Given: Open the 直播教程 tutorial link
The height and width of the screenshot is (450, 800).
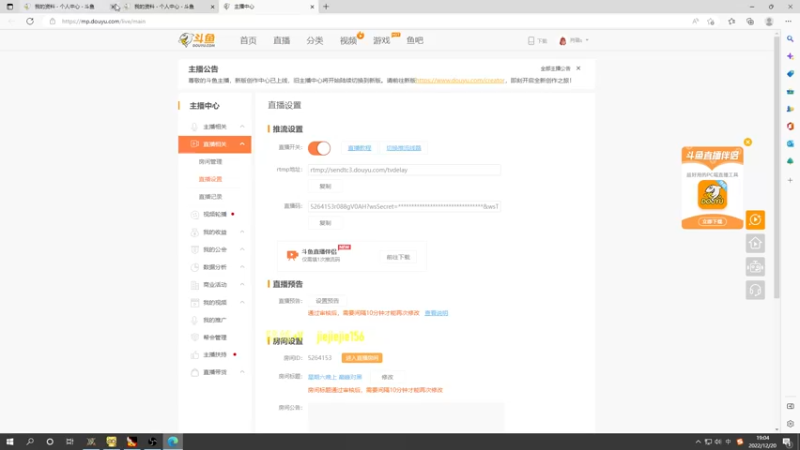Looking at the screenshot, I should (359, 148).
